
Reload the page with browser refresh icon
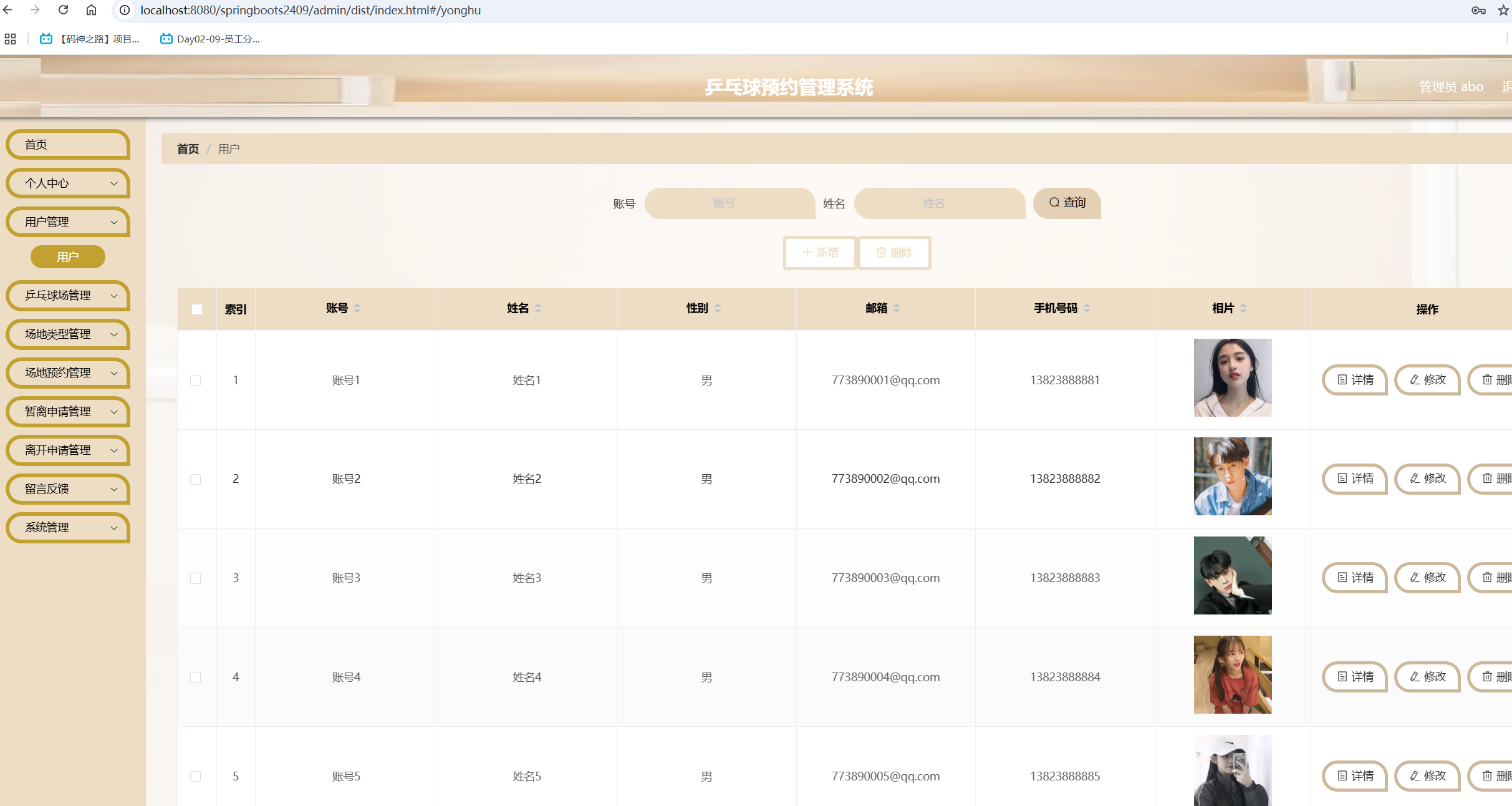[x=63, y=10]
